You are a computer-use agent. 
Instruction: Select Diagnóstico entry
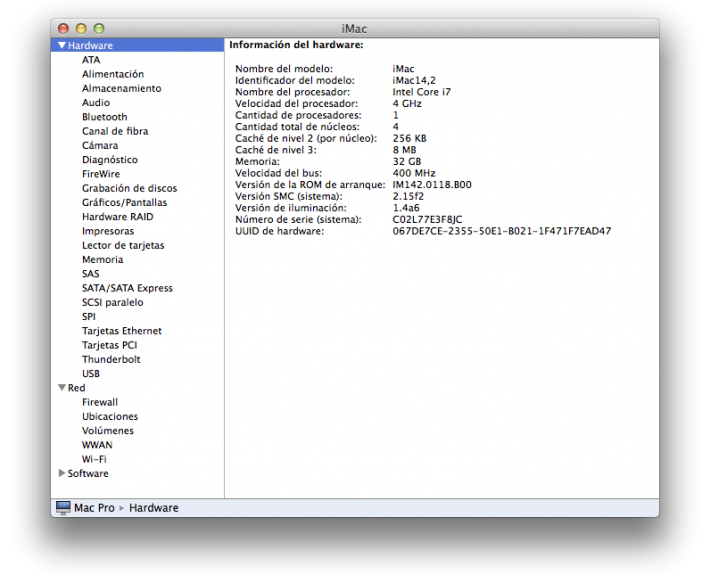[110, 159]
